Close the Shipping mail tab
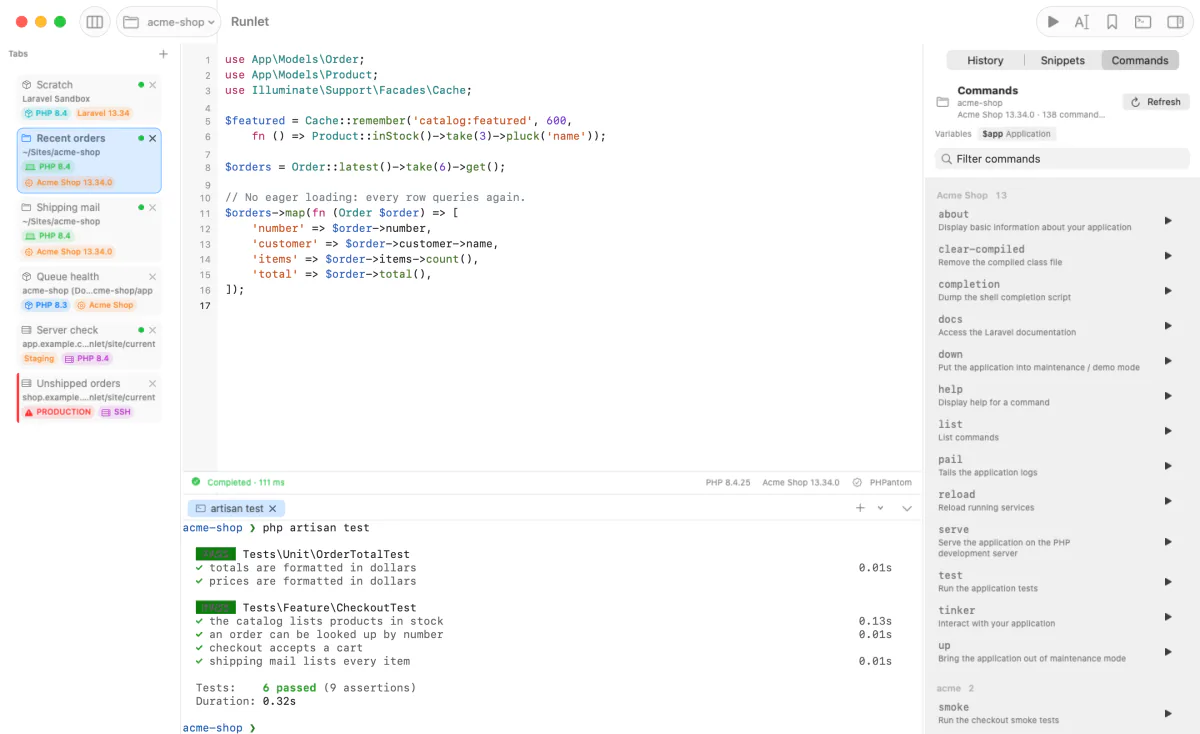 pos(153,207)
